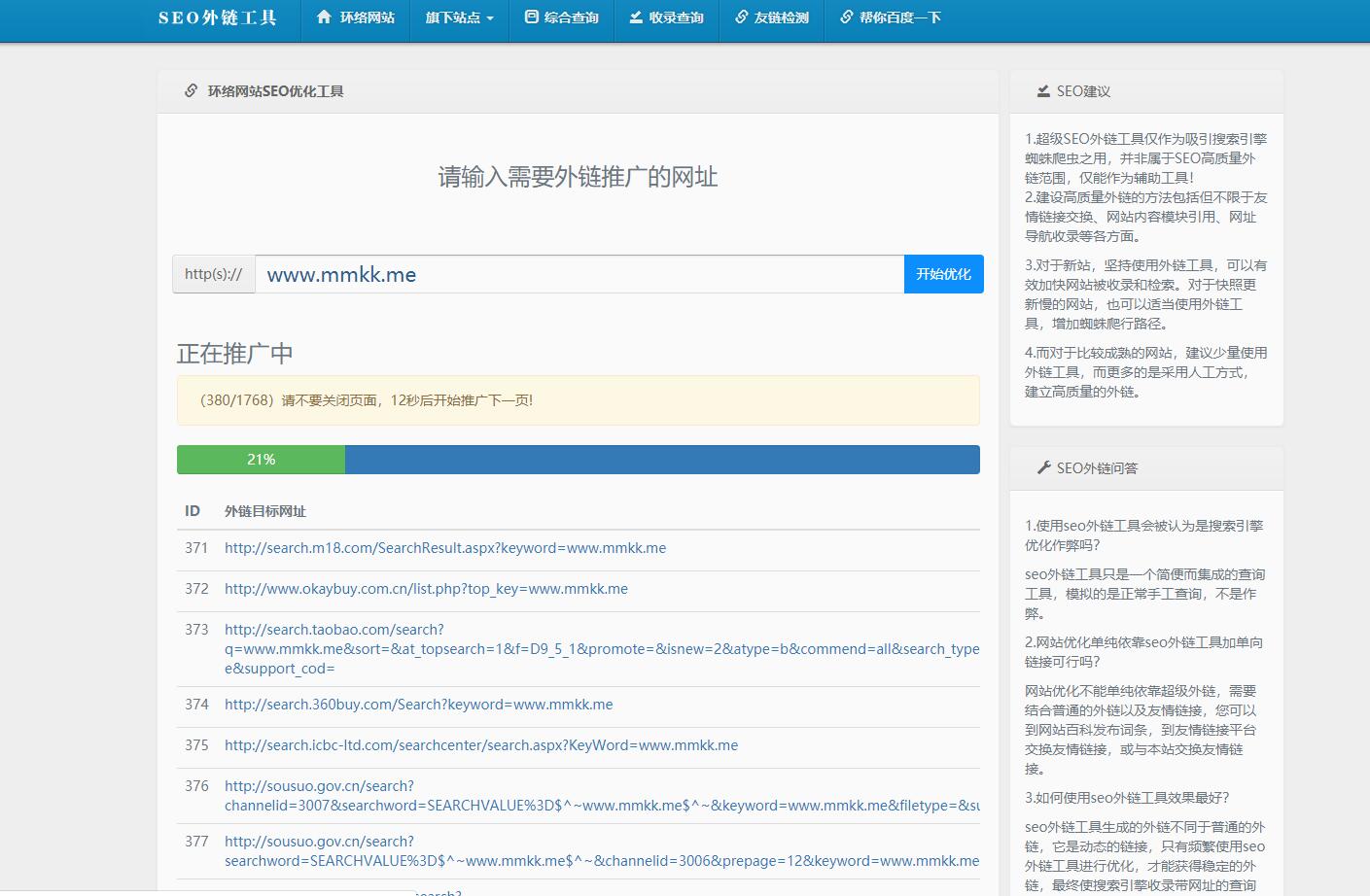This screenshot has height=896, width=1370.
Task: Click question 2.网站优化单纯依靠seo外链工具
Action: click(1143, 652)
